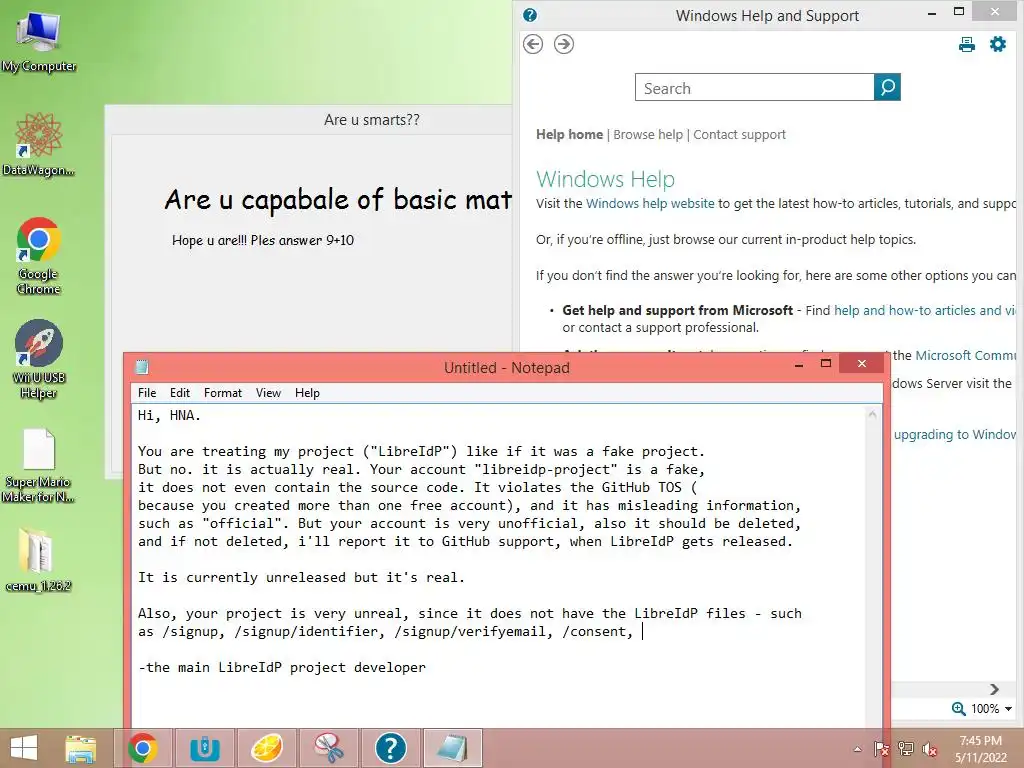Click the Help horizontal scroll right arrow

click(x=994, y=690)
